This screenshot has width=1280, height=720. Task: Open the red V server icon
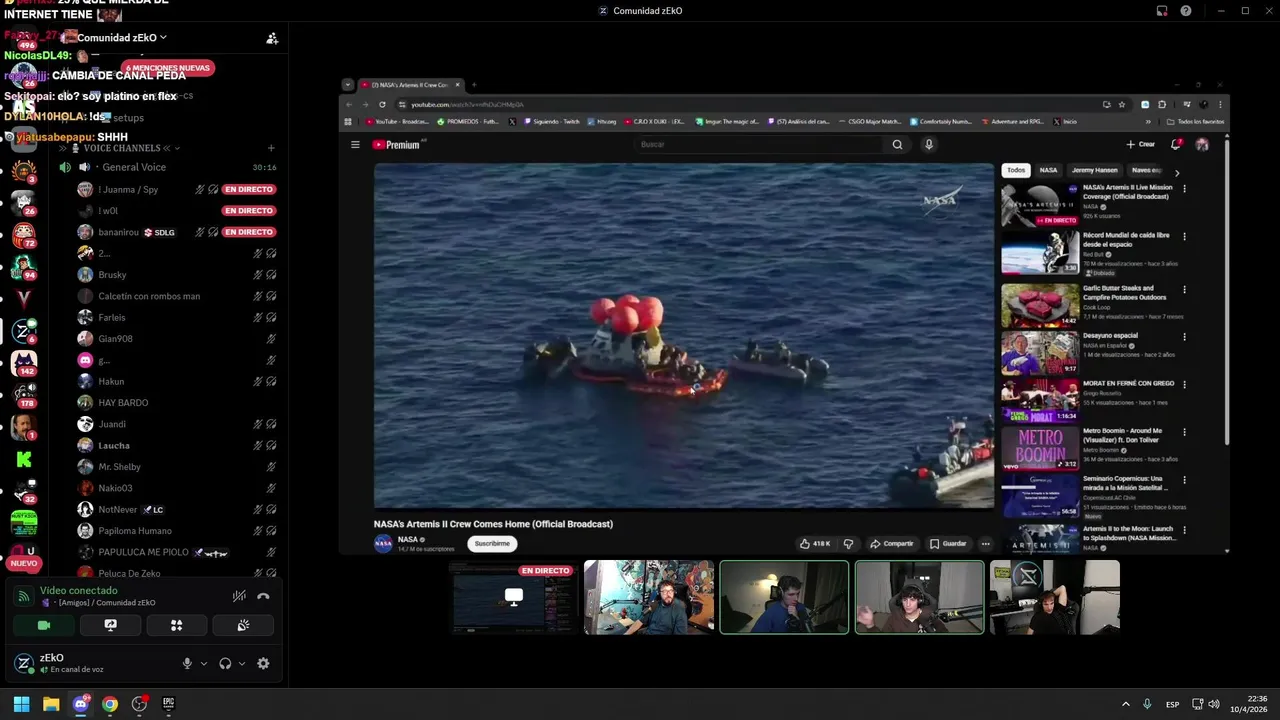tap(24, 299)
